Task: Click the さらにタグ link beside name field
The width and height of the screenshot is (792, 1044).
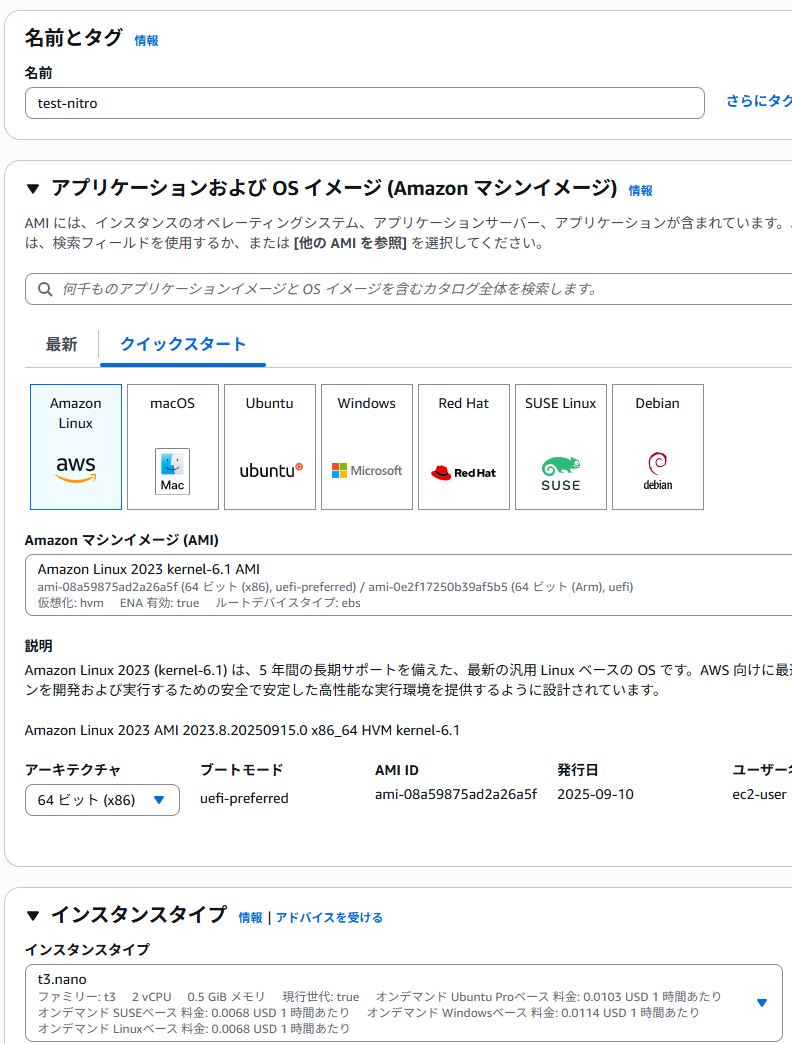Action: pyautogui.click(x=759, y=101)
